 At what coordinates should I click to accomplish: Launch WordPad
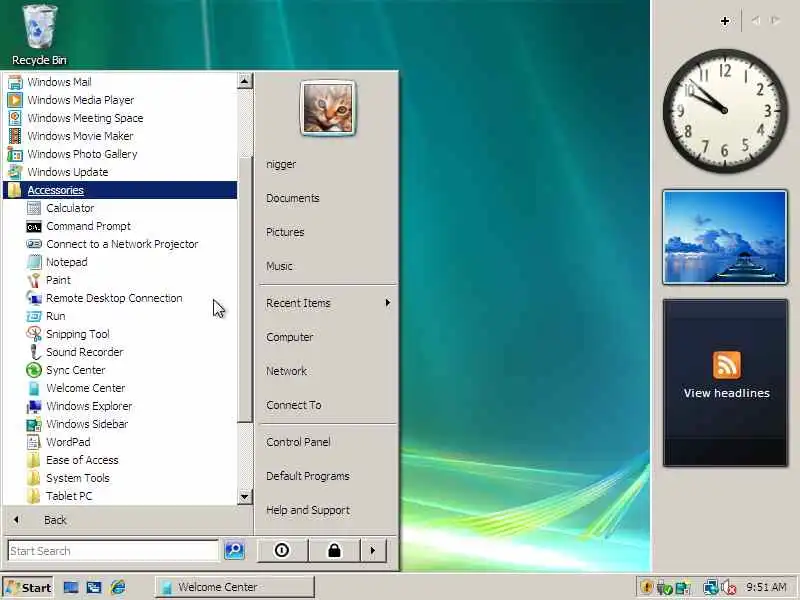pos(58,442)
